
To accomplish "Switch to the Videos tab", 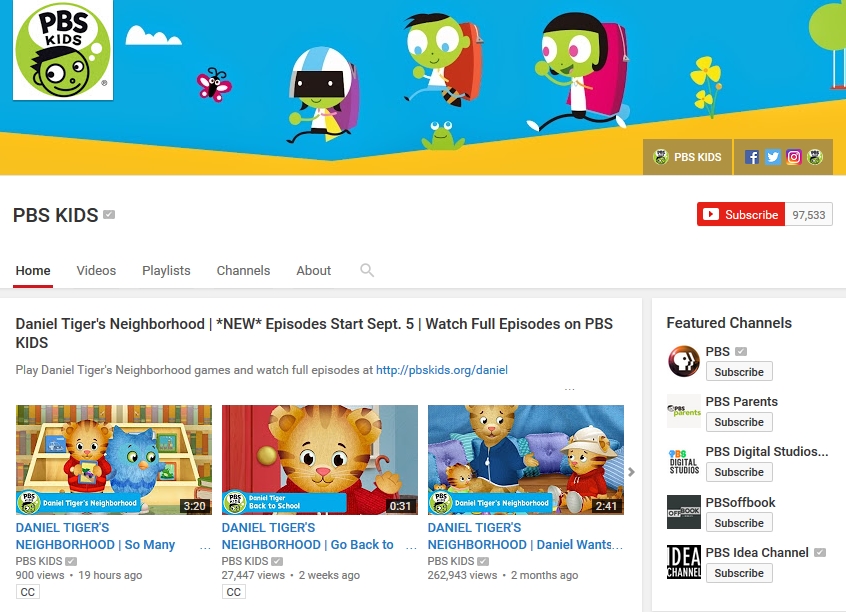I will [x=96, y=270].
